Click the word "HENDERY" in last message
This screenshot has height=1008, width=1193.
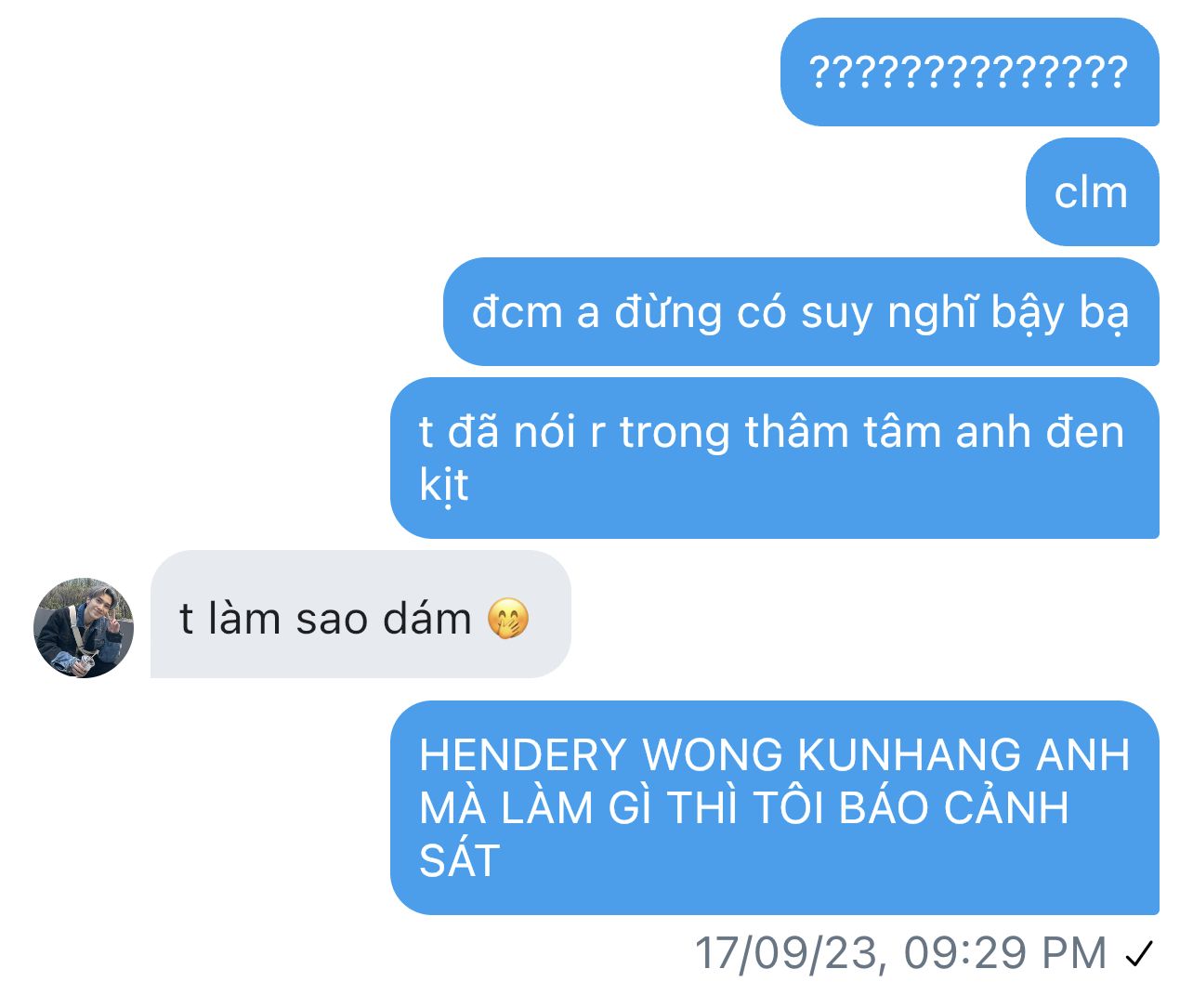pos(523,754)
